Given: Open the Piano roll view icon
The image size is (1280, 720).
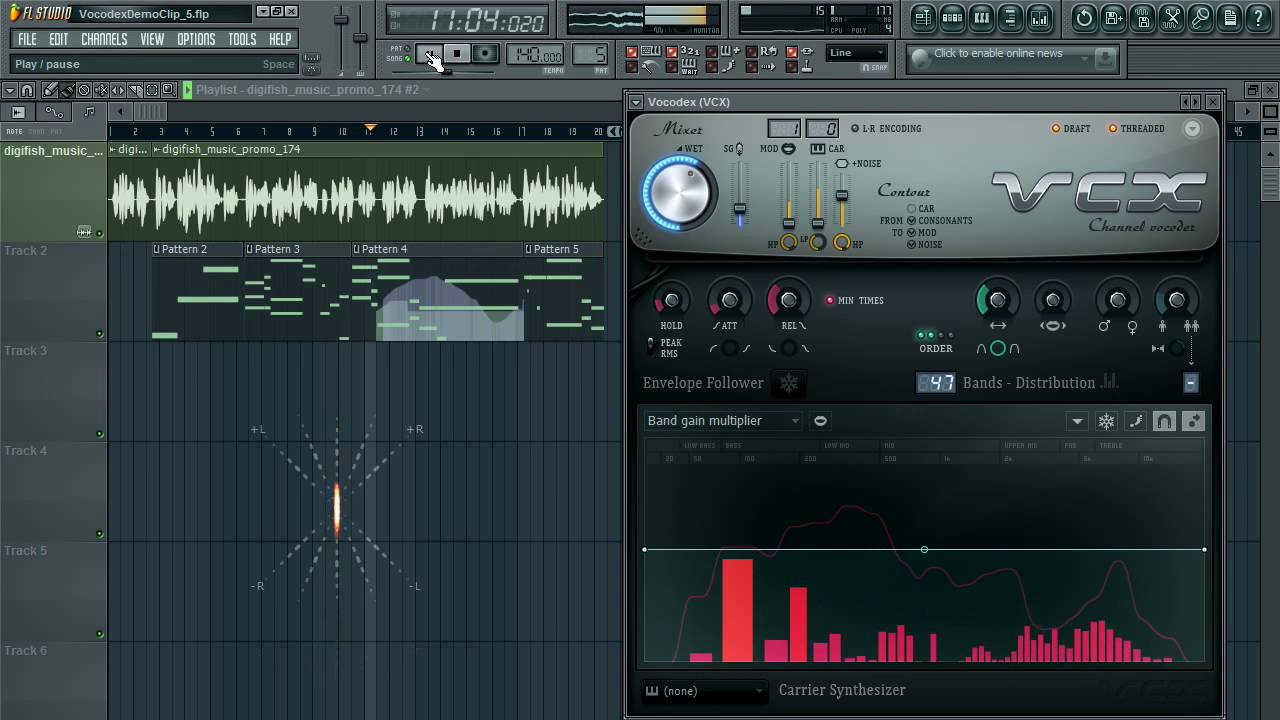Looking at the screenshot, I should tap(981, 18).
